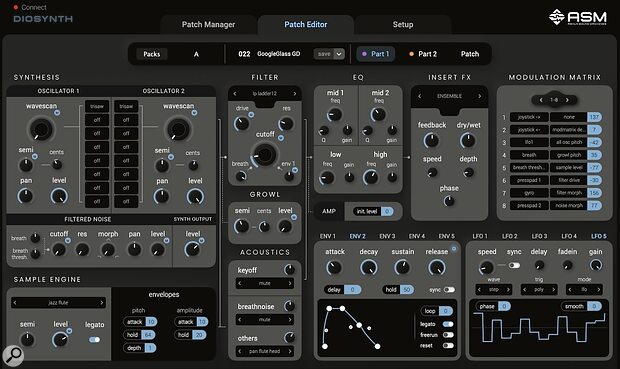Go to previous insert FX before ENSEMBLE
This screenshot has width=620, height=369.
(x=420, y=96)
